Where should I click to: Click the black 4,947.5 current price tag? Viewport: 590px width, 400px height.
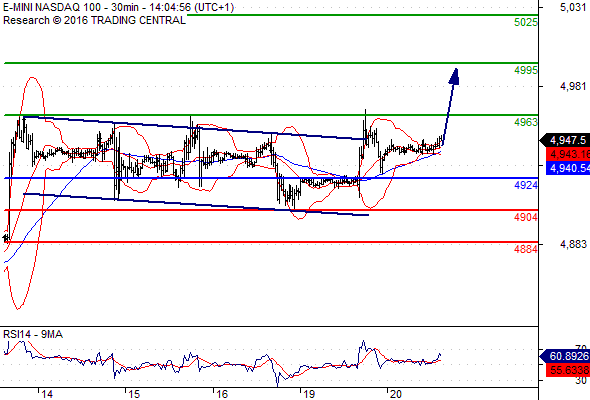click(565, 140)
